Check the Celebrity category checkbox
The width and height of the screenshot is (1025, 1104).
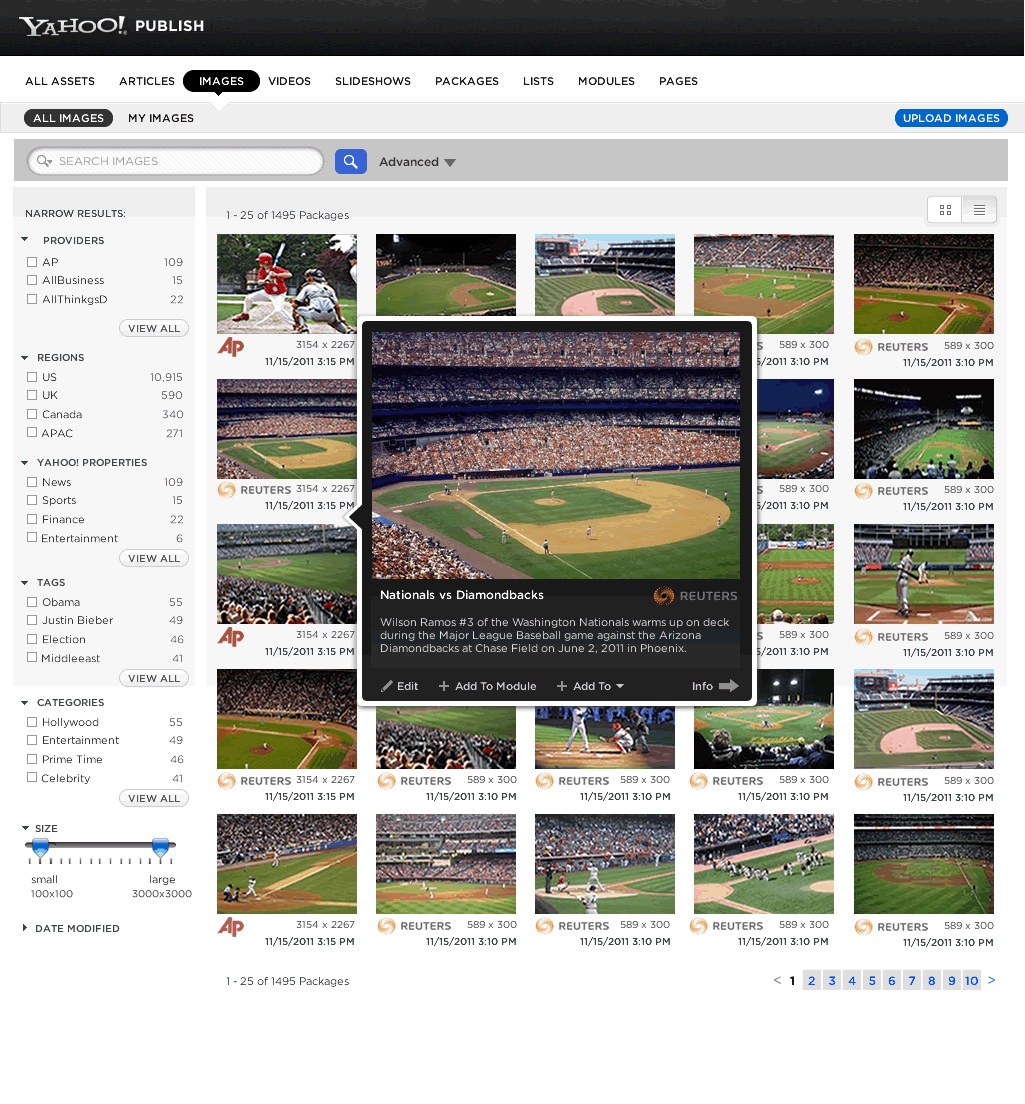click(x=32, y=777)
